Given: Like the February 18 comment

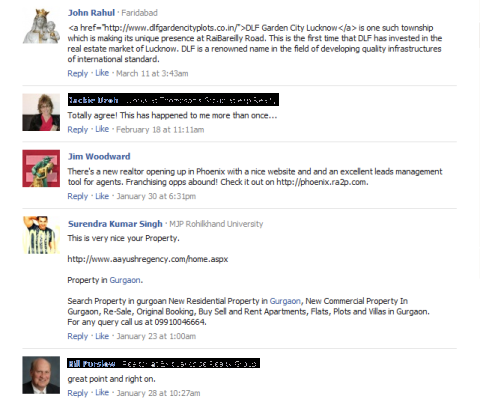Looking at the screenshot, I should (x=102, y=129).
